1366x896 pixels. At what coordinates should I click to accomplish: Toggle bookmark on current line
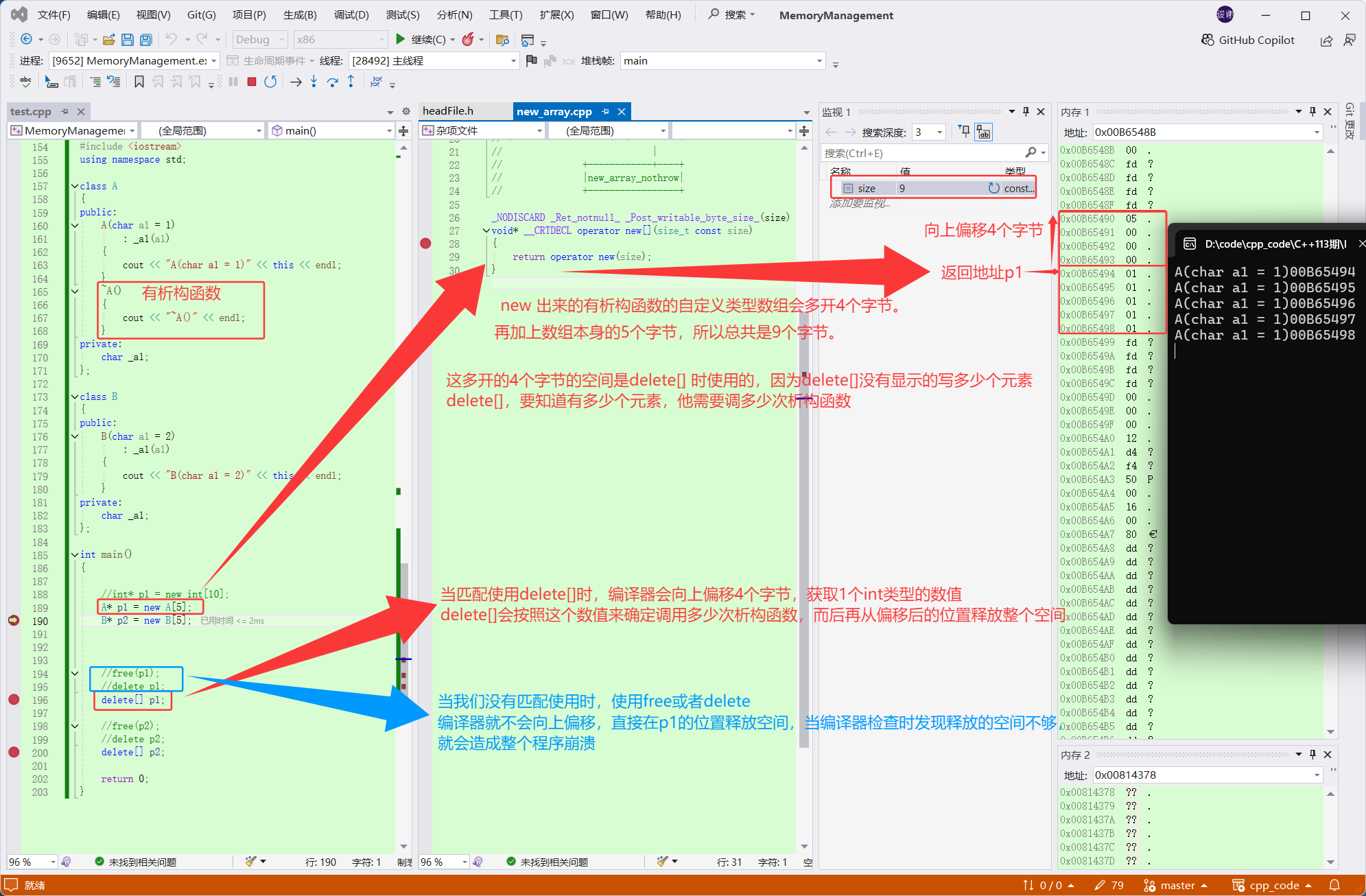(x=139, y=82)
